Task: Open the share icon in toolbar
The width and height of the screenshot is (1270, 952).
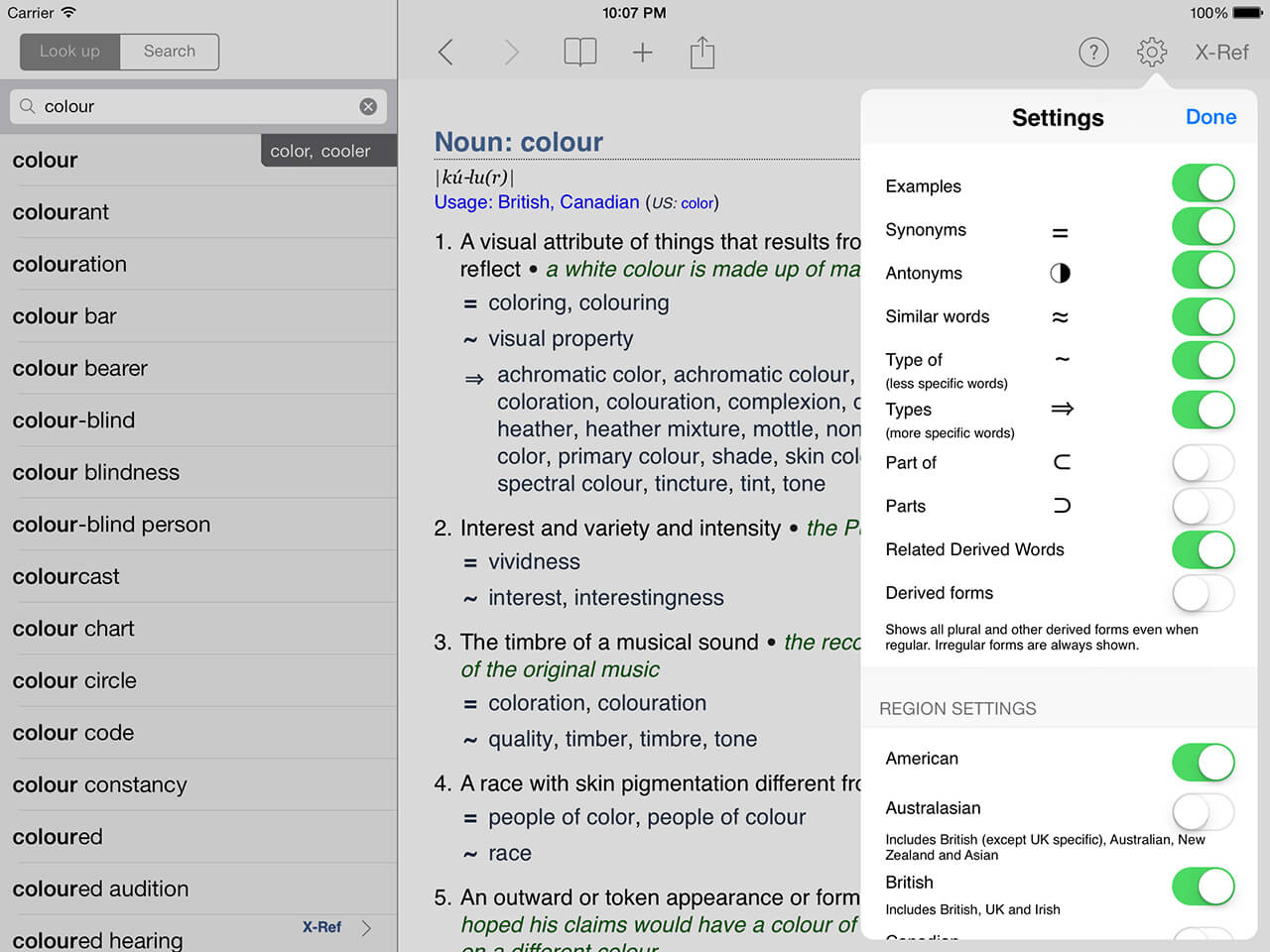Action: click(702, 52)
